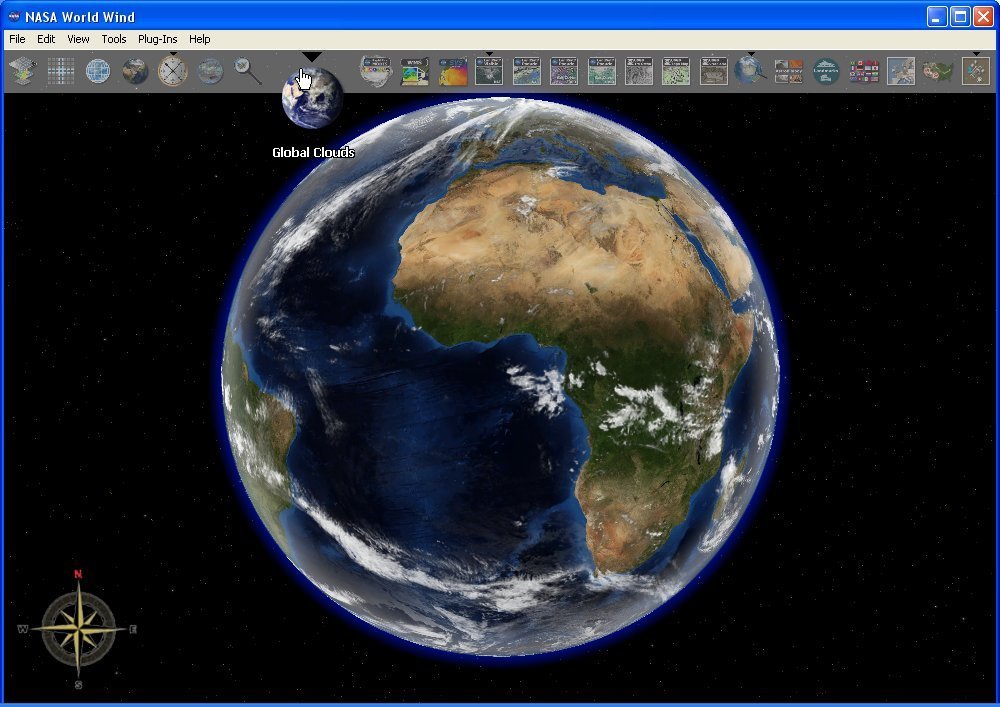Toggle the green-and-black imagery layer icon

tap(676, 71)
